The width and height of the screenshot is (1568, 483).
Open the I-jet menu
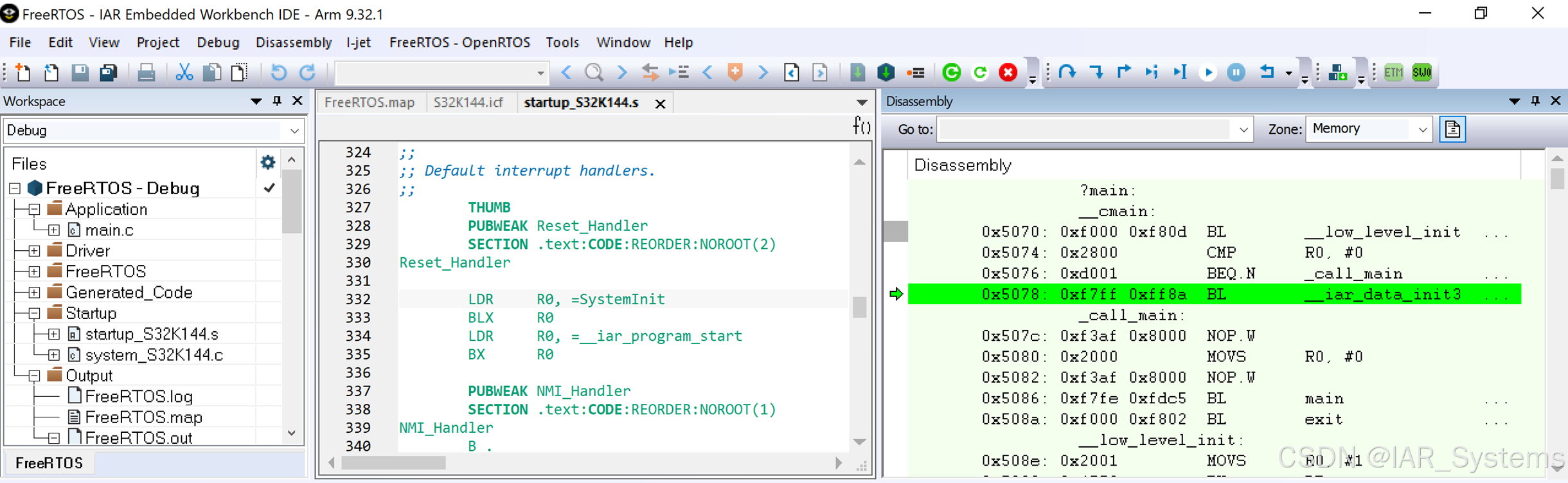[359, 42]
